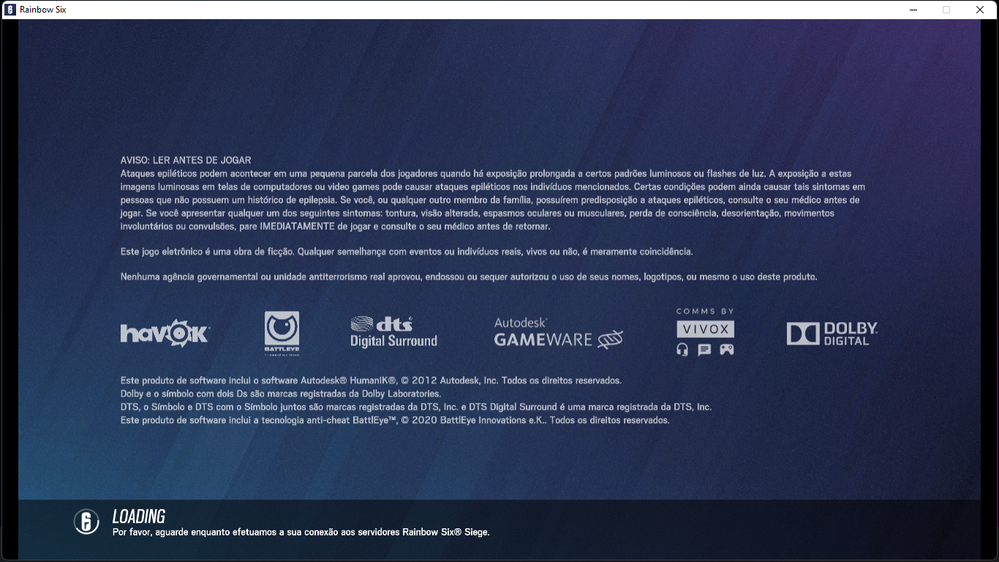Click the BattlEye logo

click(x=282, y=333)
